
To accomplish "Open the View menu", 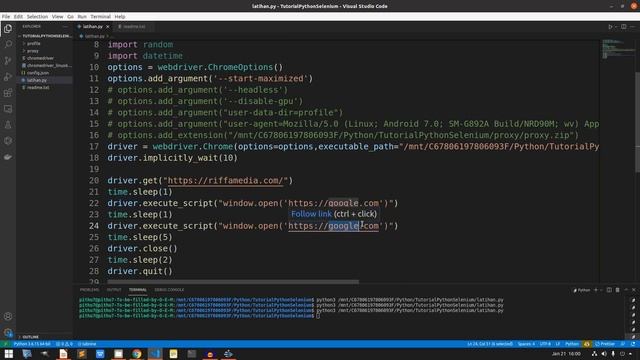I will tap(58, 17).
